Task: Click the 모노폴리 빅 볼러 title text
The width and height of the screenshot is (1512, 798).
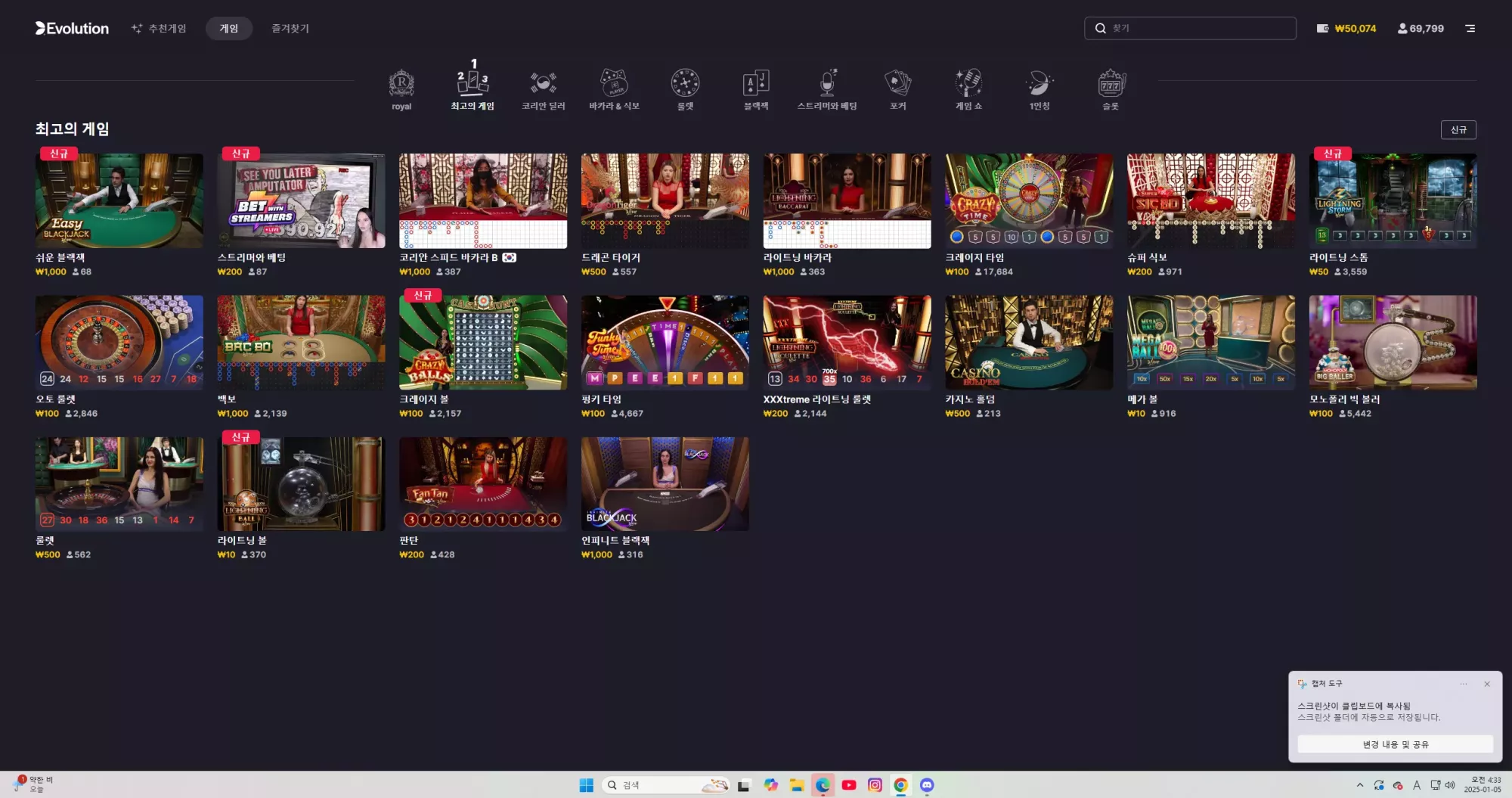Action: click(1345, 399)
